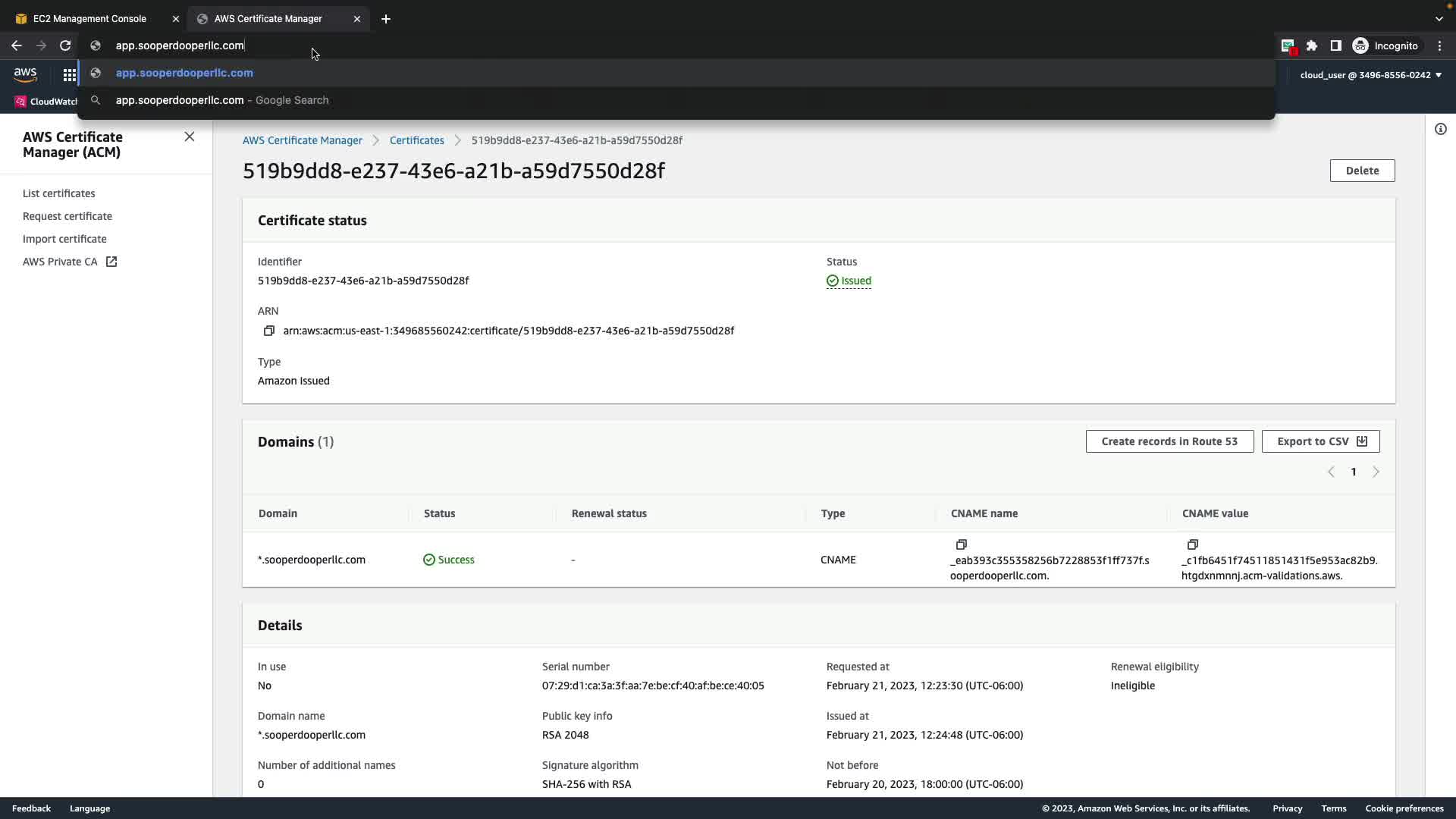Delete this certificate

(1361, 171)
